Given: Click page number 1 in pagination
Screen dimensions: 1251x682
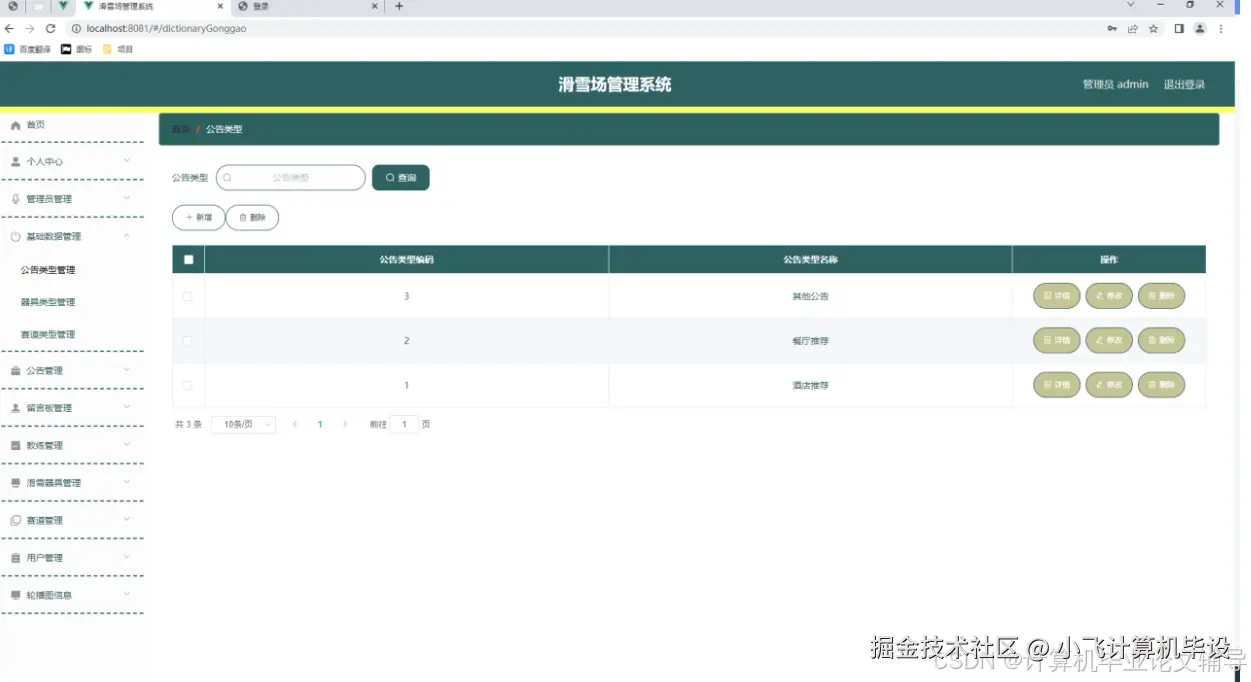Looking at the screenshot, I should tap(320, 424).
